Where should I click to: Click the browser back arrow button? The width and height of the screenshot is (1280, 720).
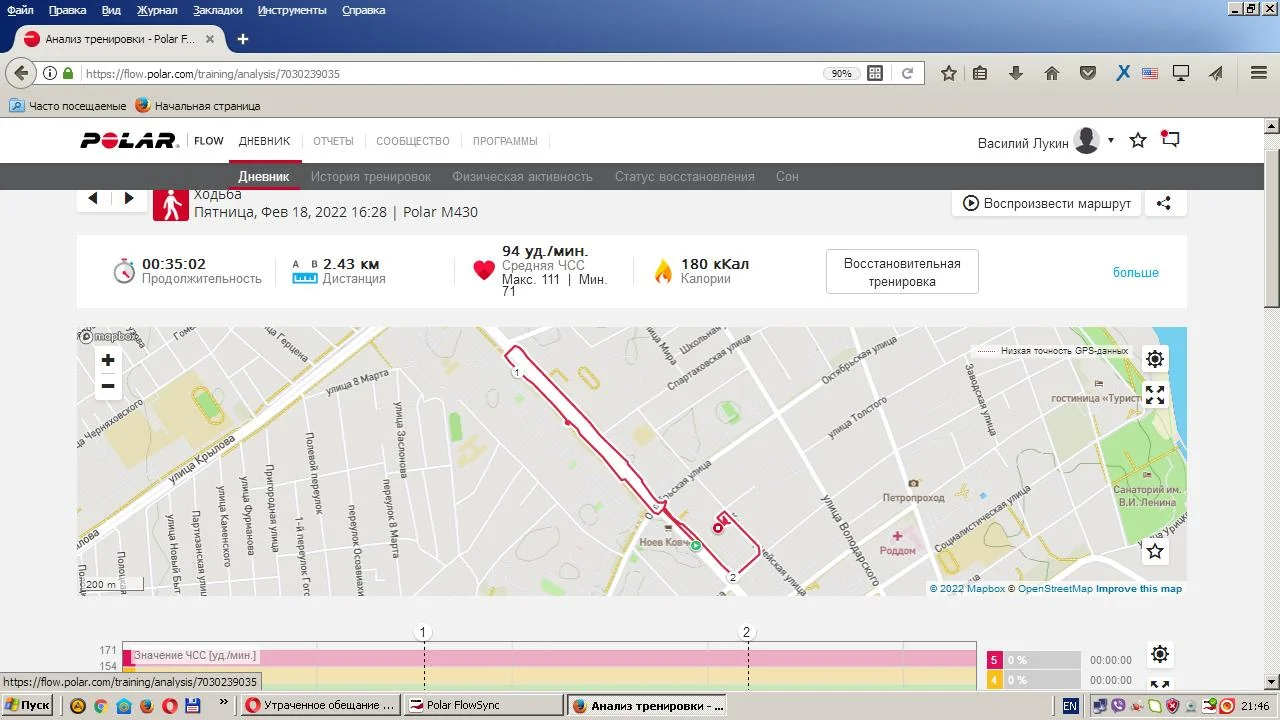click(x=20, y=73)
